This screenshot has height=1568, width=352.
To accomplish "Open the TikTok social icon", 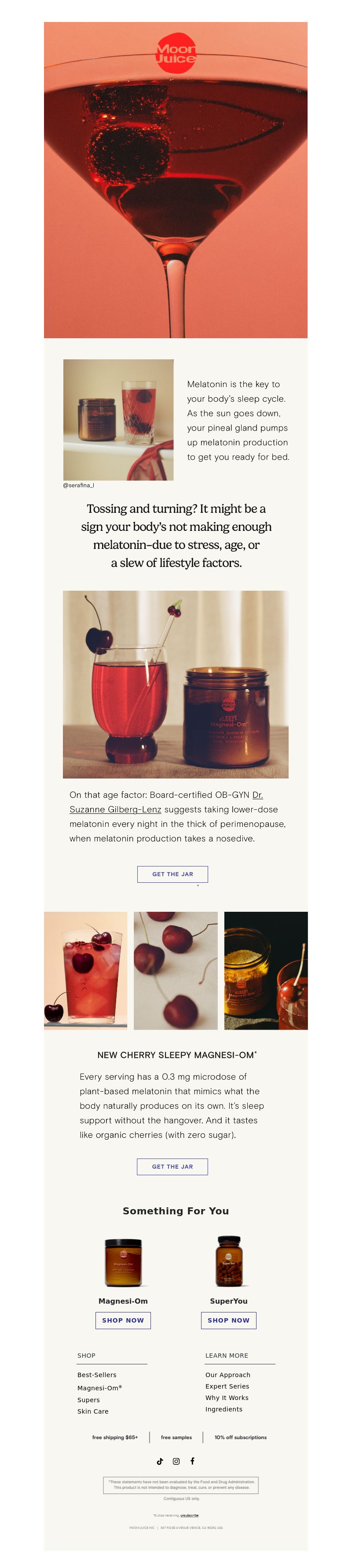I will pyautogui.click(x=160, y=1461).
